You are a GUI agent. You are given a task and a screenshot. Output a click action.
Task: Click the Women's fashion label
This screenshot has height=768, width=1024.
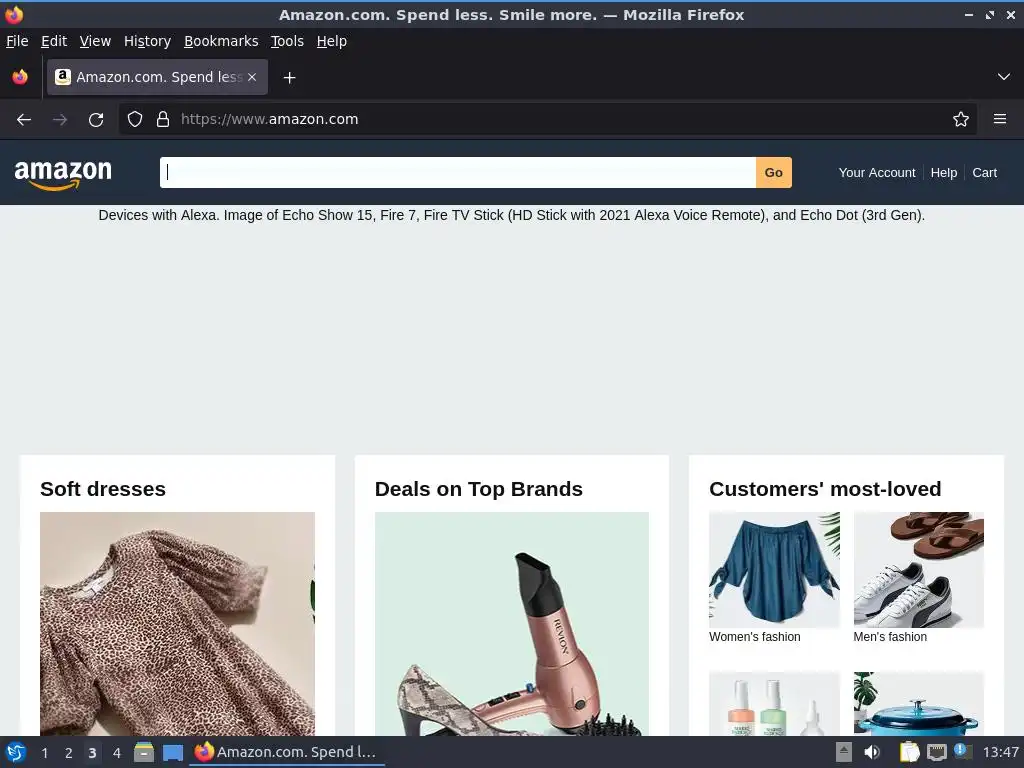(x=754, y=637)
